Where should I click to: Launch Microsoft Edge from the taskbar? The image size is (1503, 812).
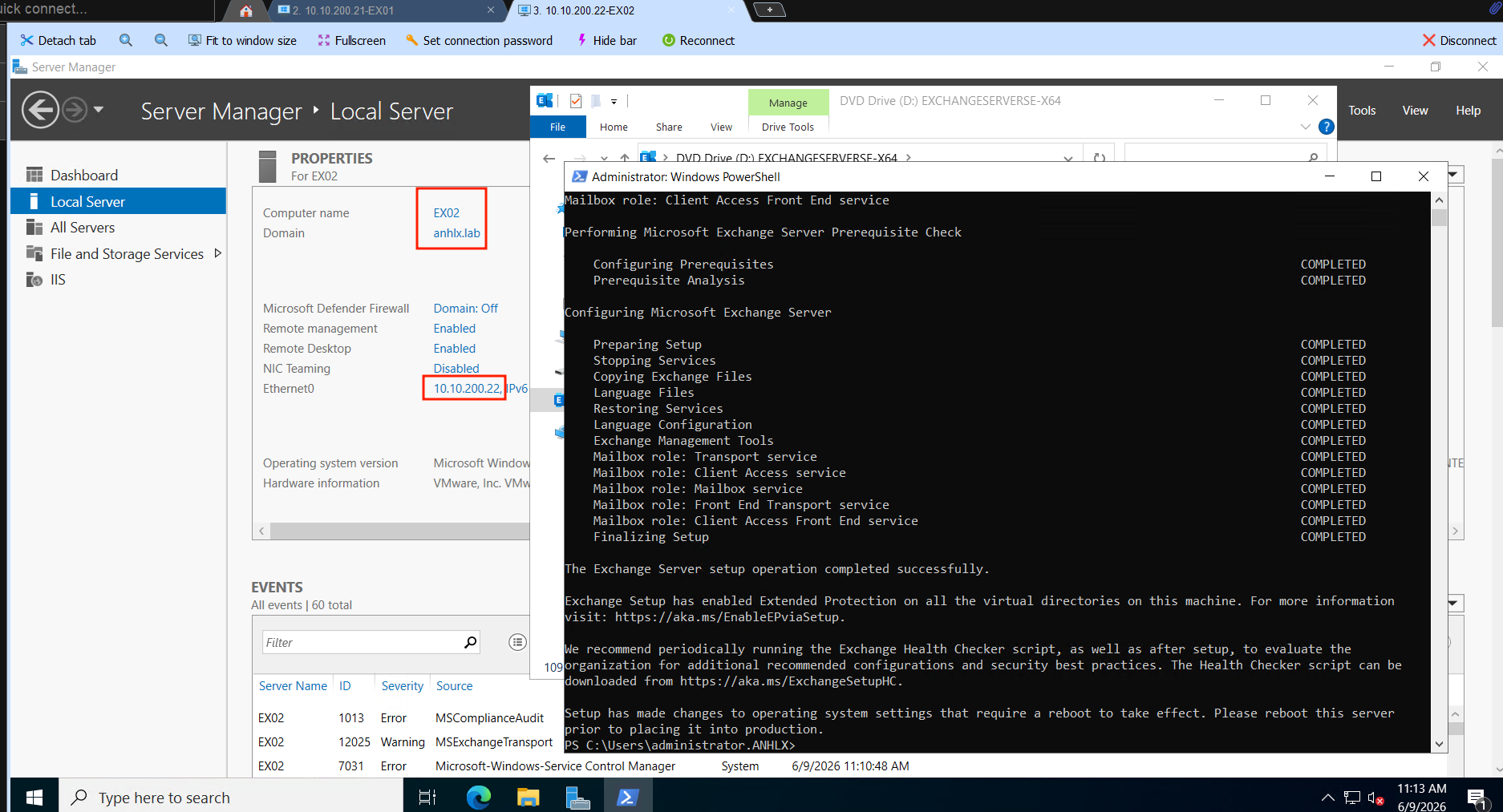(479, 797)
